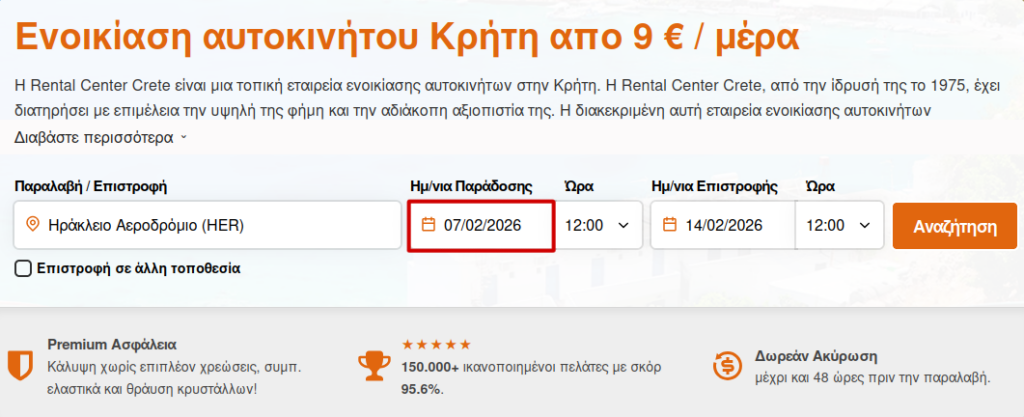
Task: Click the calendar icon for pickup date
Action: (428, 225)
